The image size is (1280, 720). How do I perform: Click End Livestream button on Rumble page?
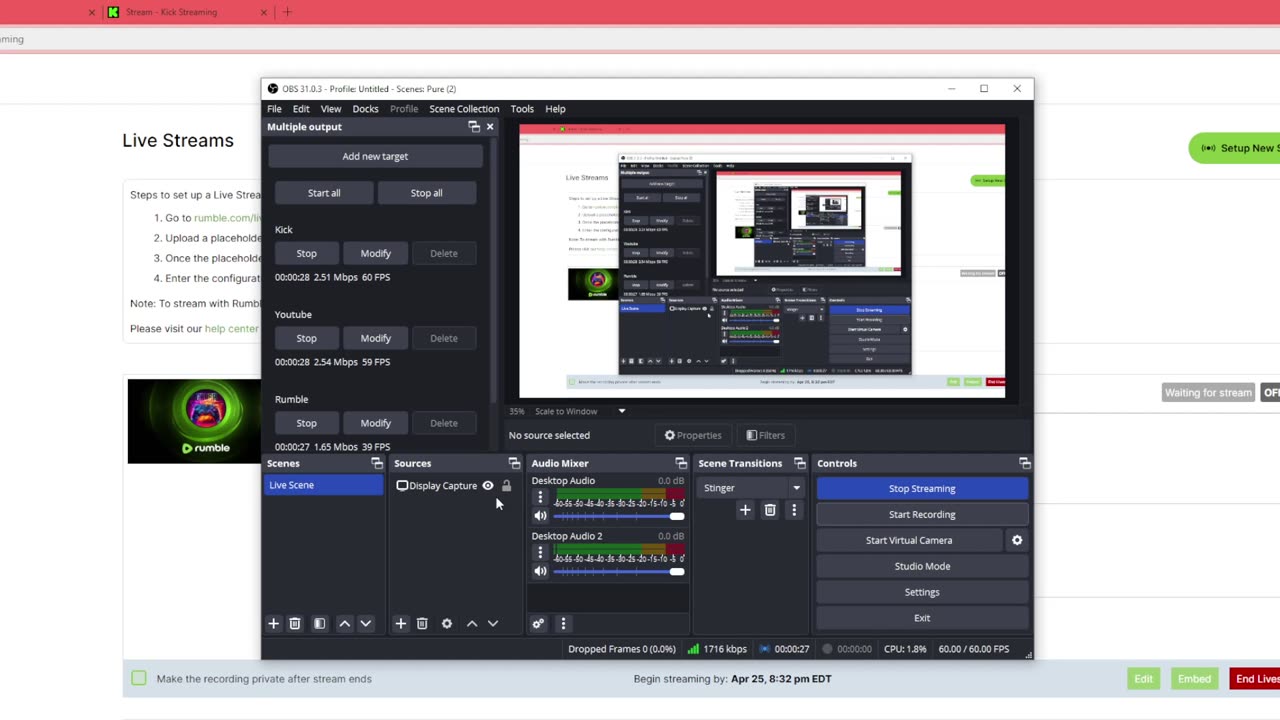coord(1255,679)
